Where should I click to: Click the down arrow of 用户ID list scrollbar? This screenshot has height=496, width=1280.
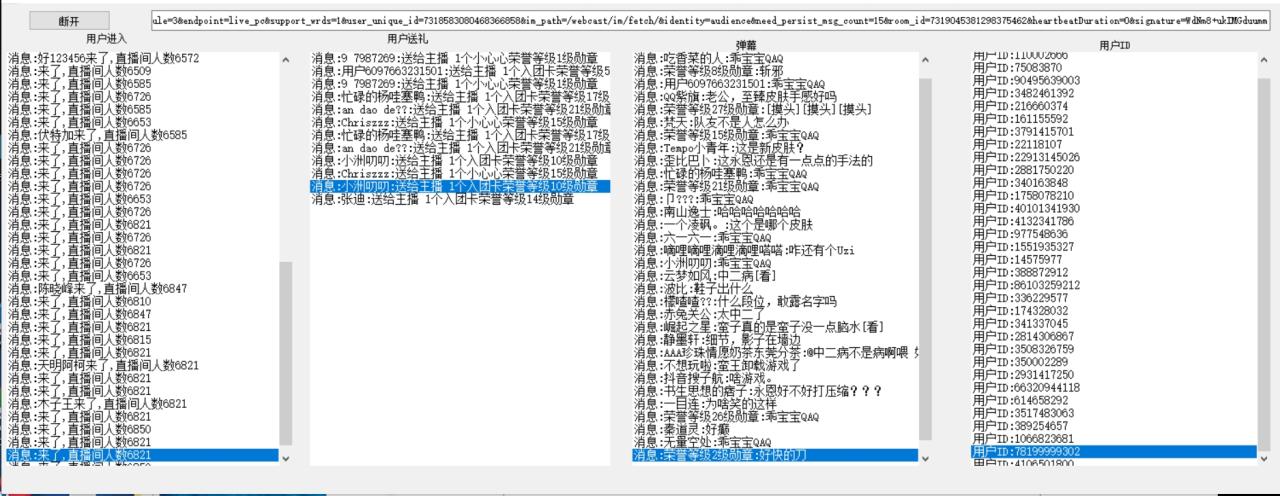(1264, 458)
